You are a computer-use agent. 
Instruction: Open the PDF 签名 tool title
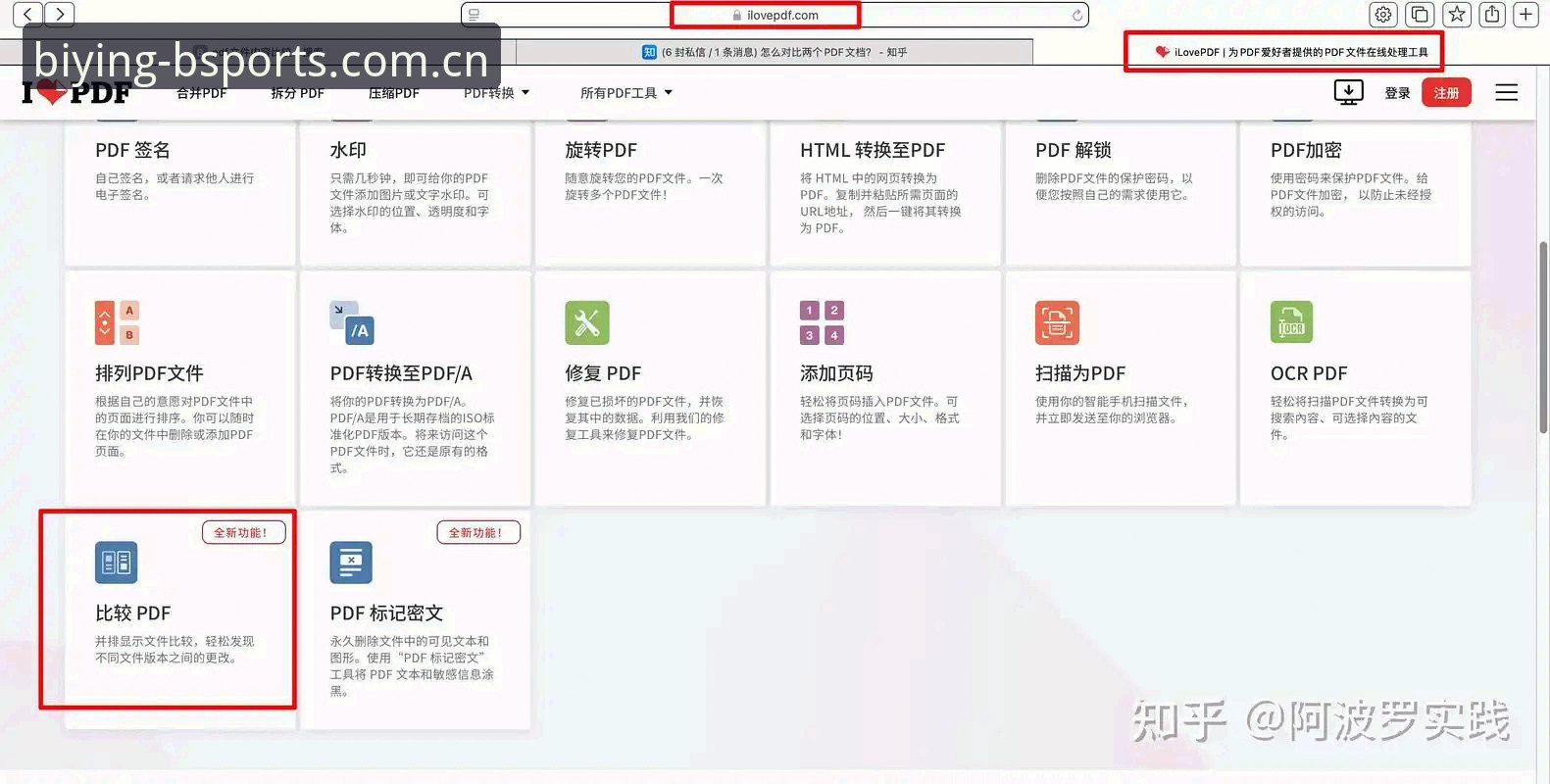click(133, 150)
